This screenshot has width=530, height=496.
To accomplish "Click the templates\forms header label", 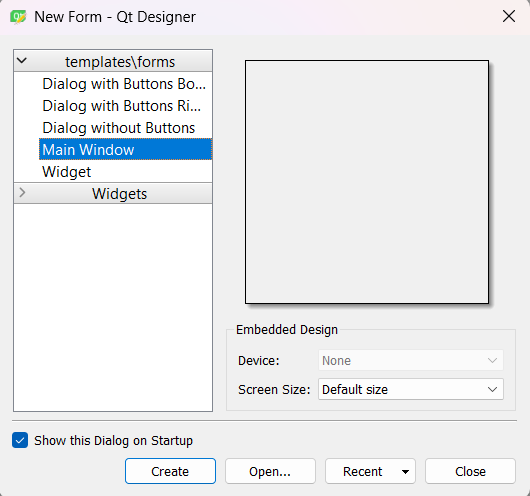I will [x=120, y=62].
